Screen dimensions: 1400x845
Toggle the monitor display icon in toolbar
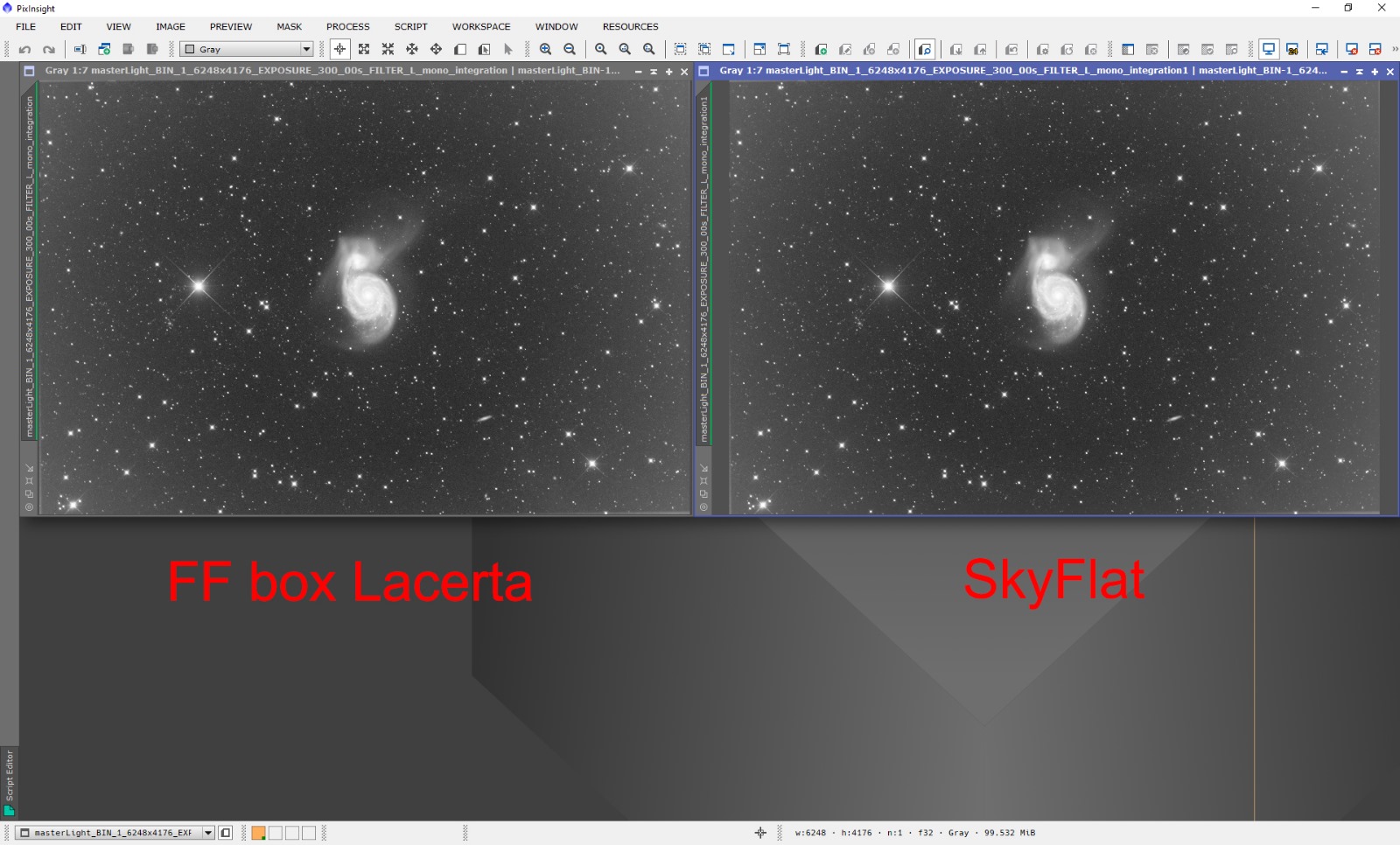coord(1268,50)
